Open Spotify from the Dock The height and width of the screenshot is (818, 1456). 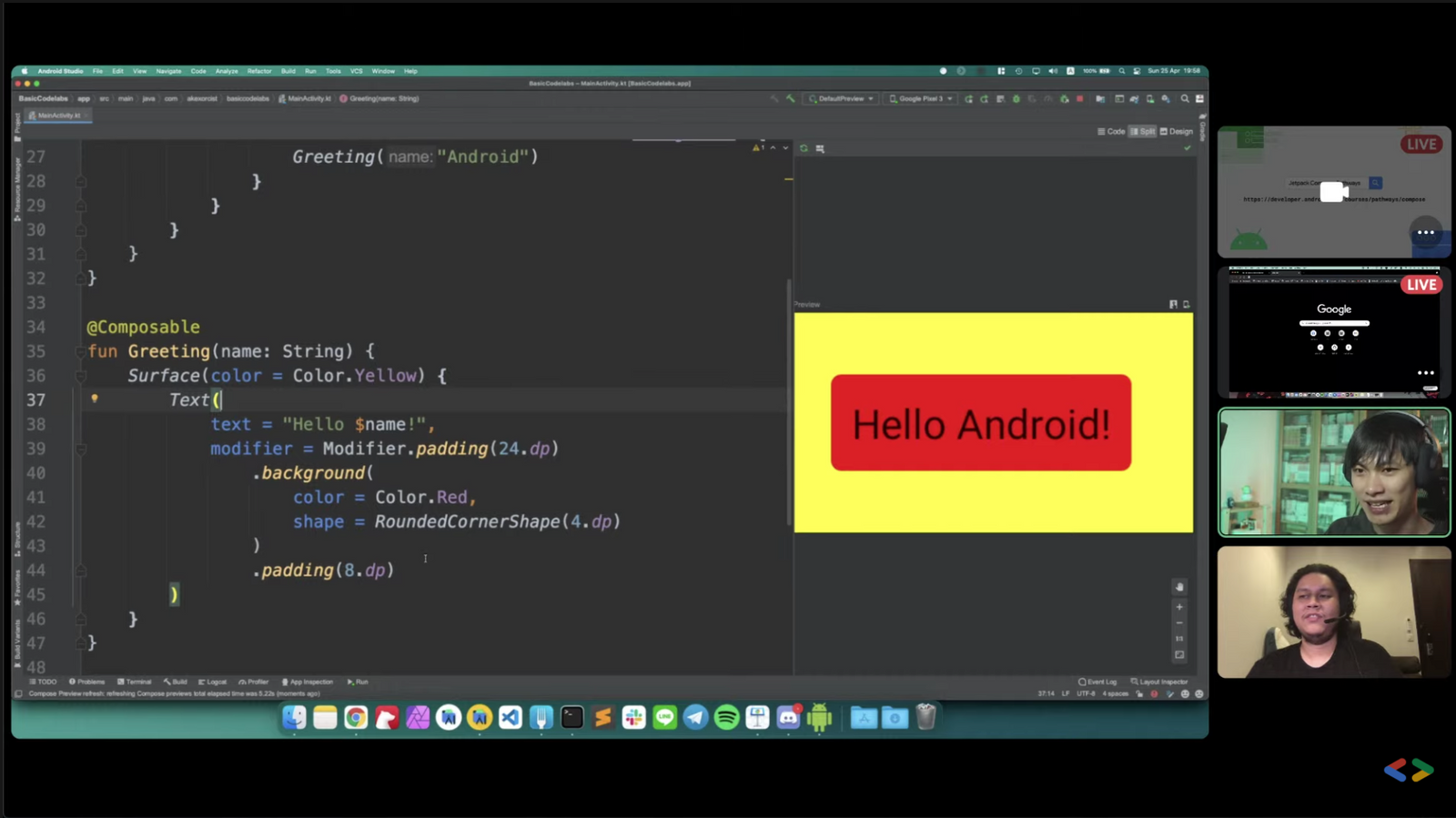(x=726, y=718)
